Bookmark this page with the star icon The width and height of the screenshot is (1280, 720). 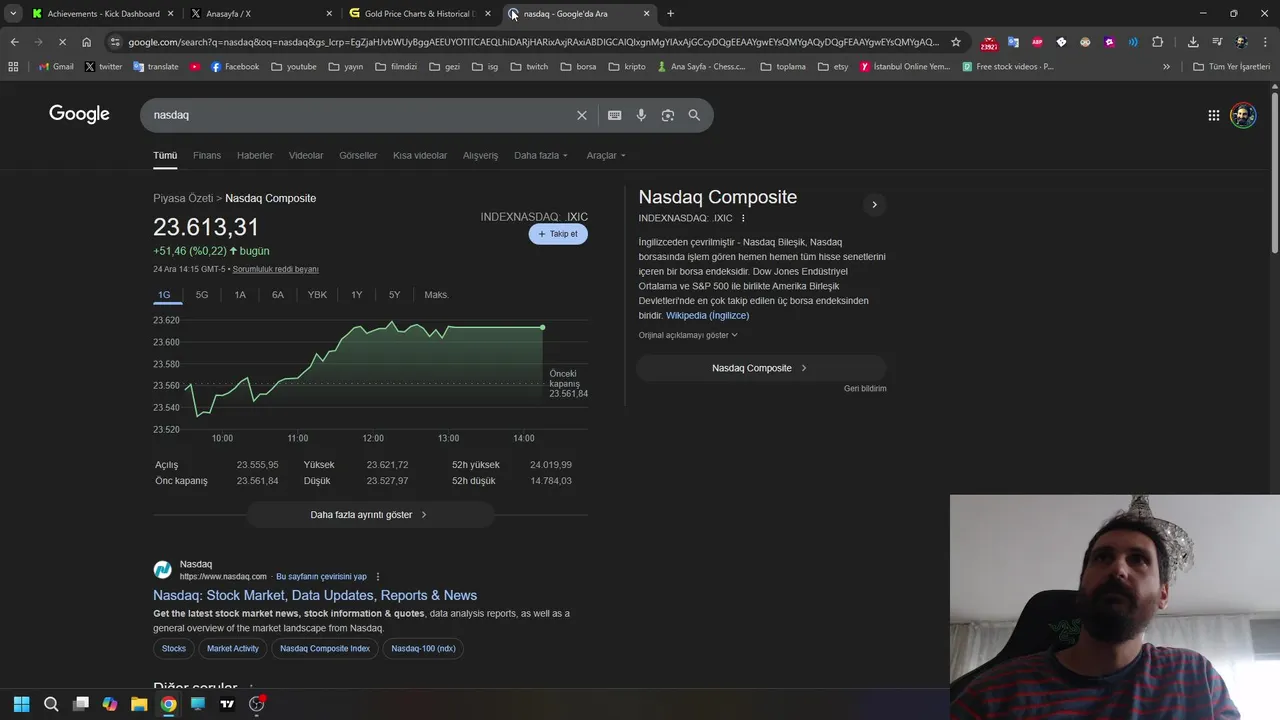tap(956, 42)
